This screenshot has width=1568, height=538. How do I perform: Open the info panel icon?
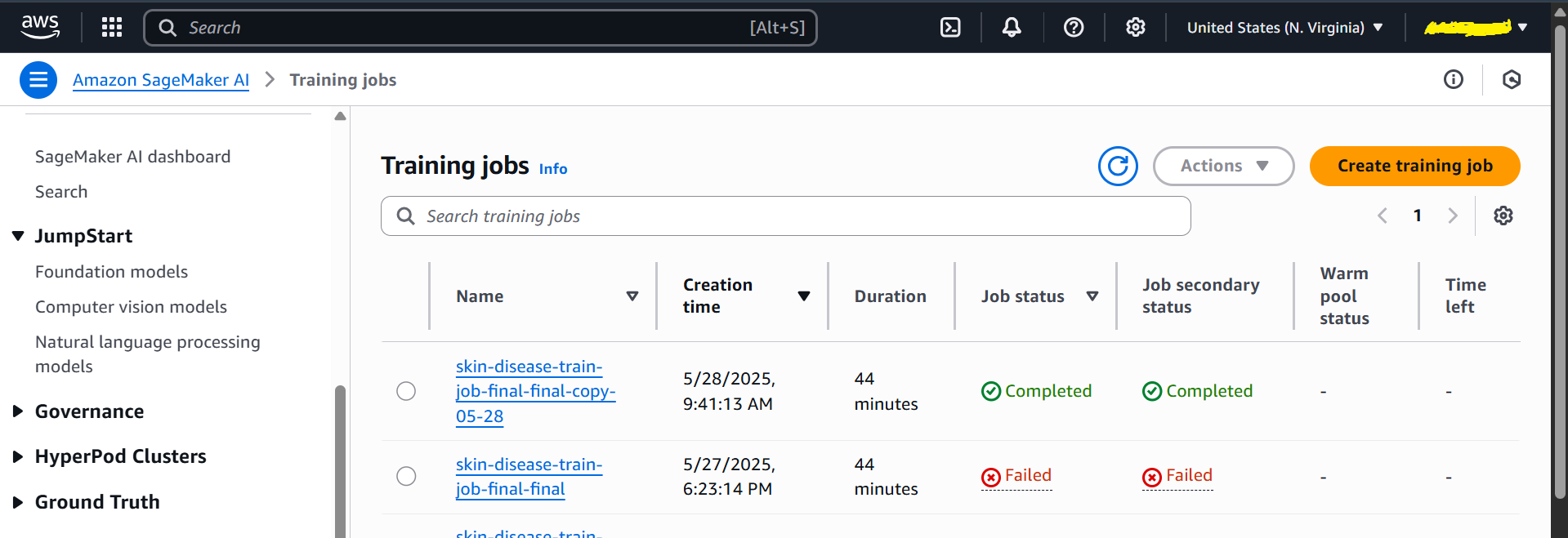coord(1453,79)
